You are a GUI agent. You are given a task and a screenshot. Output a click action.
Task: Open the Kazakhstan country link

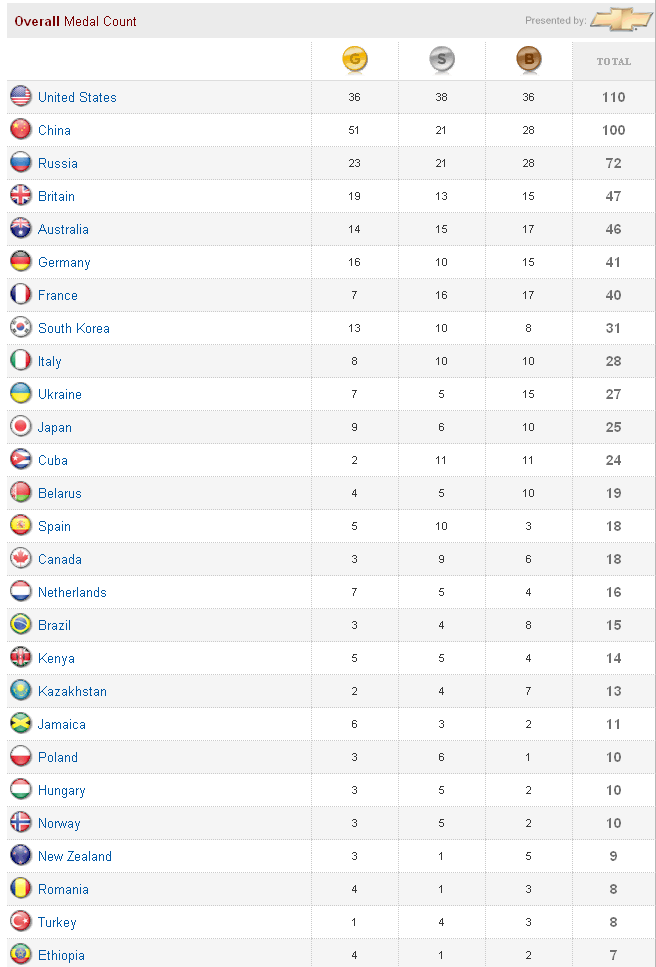coord(72,691)
